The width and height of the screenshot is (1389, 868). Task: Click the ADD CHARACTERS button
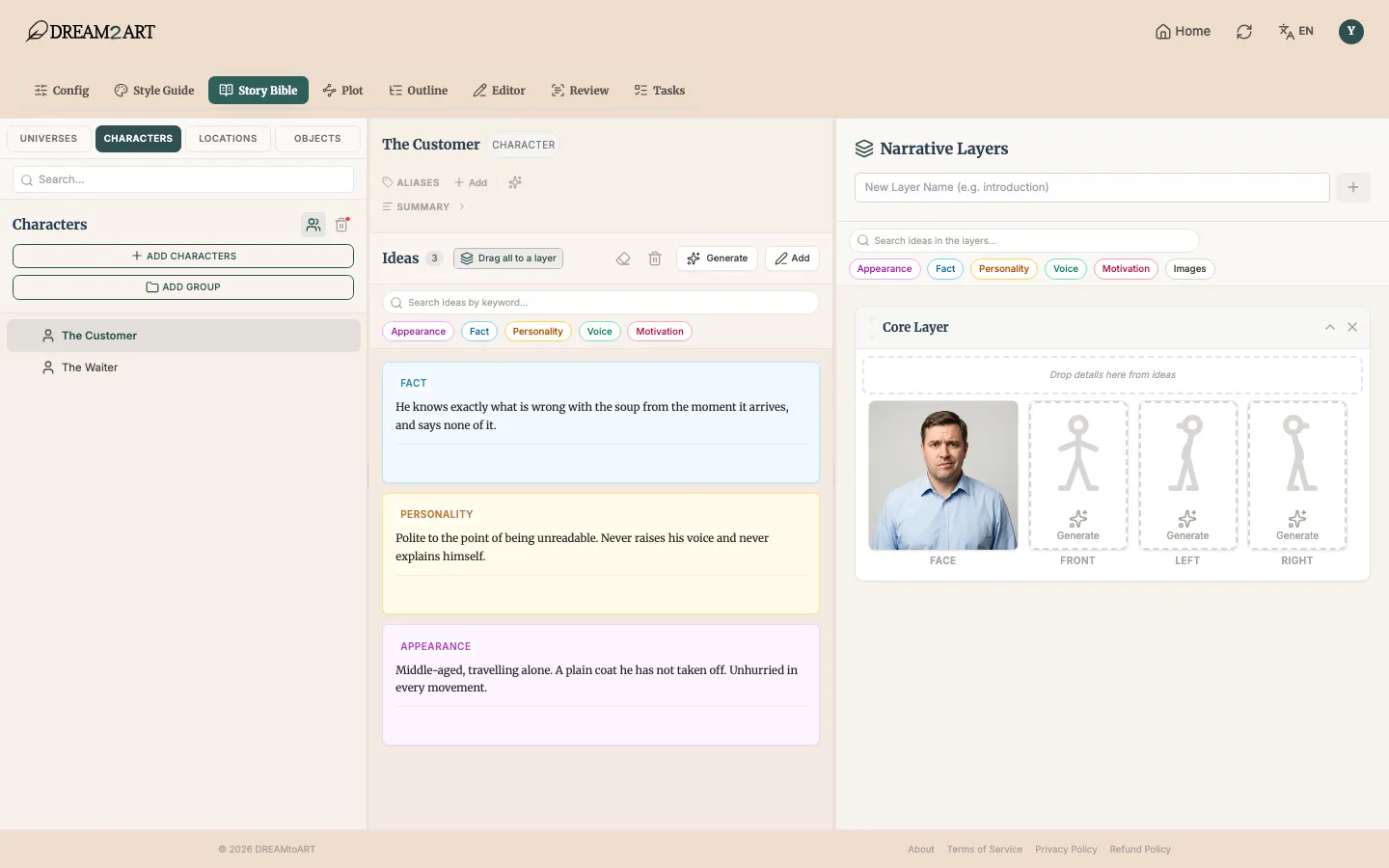183,257
